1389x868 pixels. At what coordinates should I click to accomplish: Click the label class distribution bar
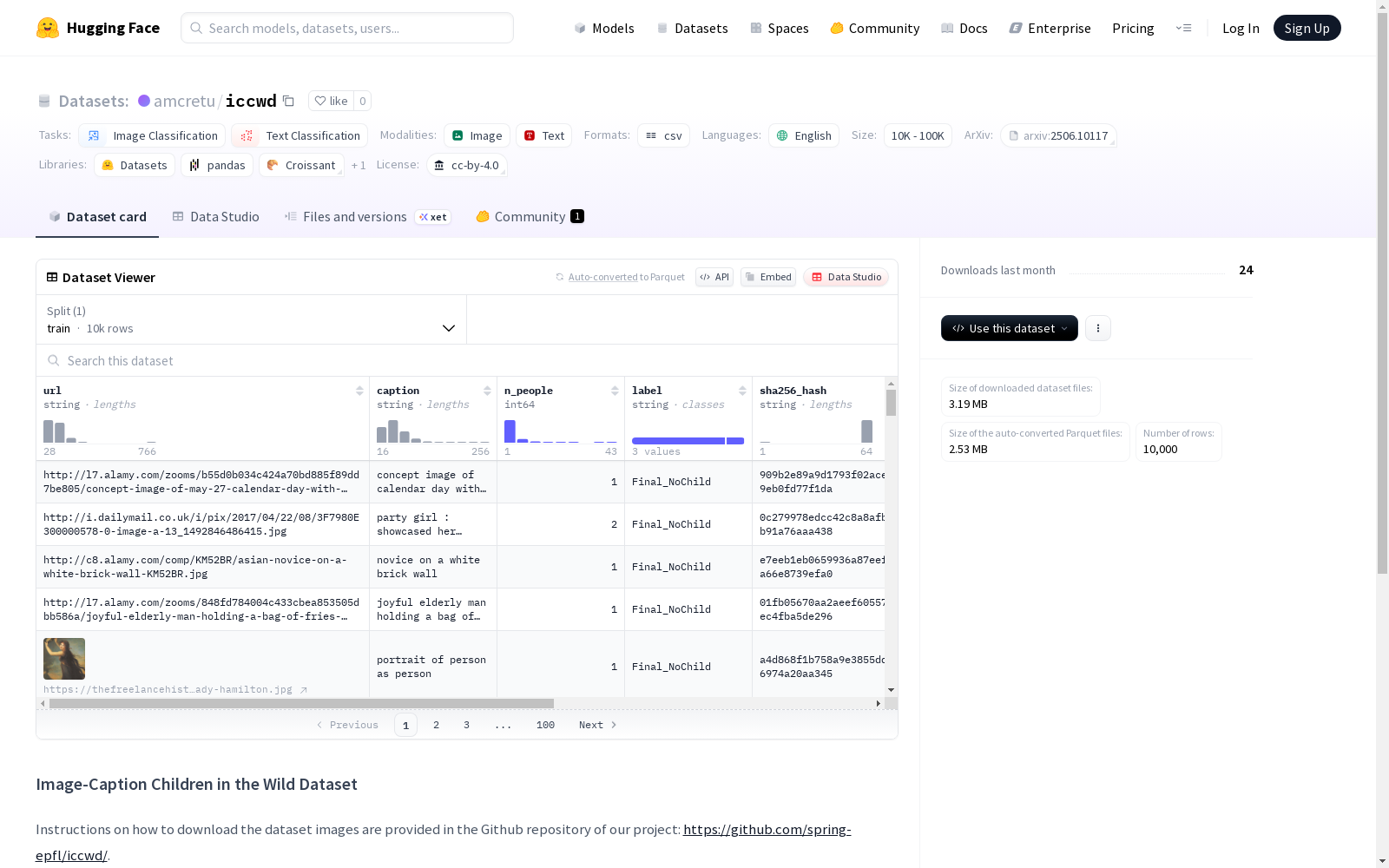pos(688,441)
